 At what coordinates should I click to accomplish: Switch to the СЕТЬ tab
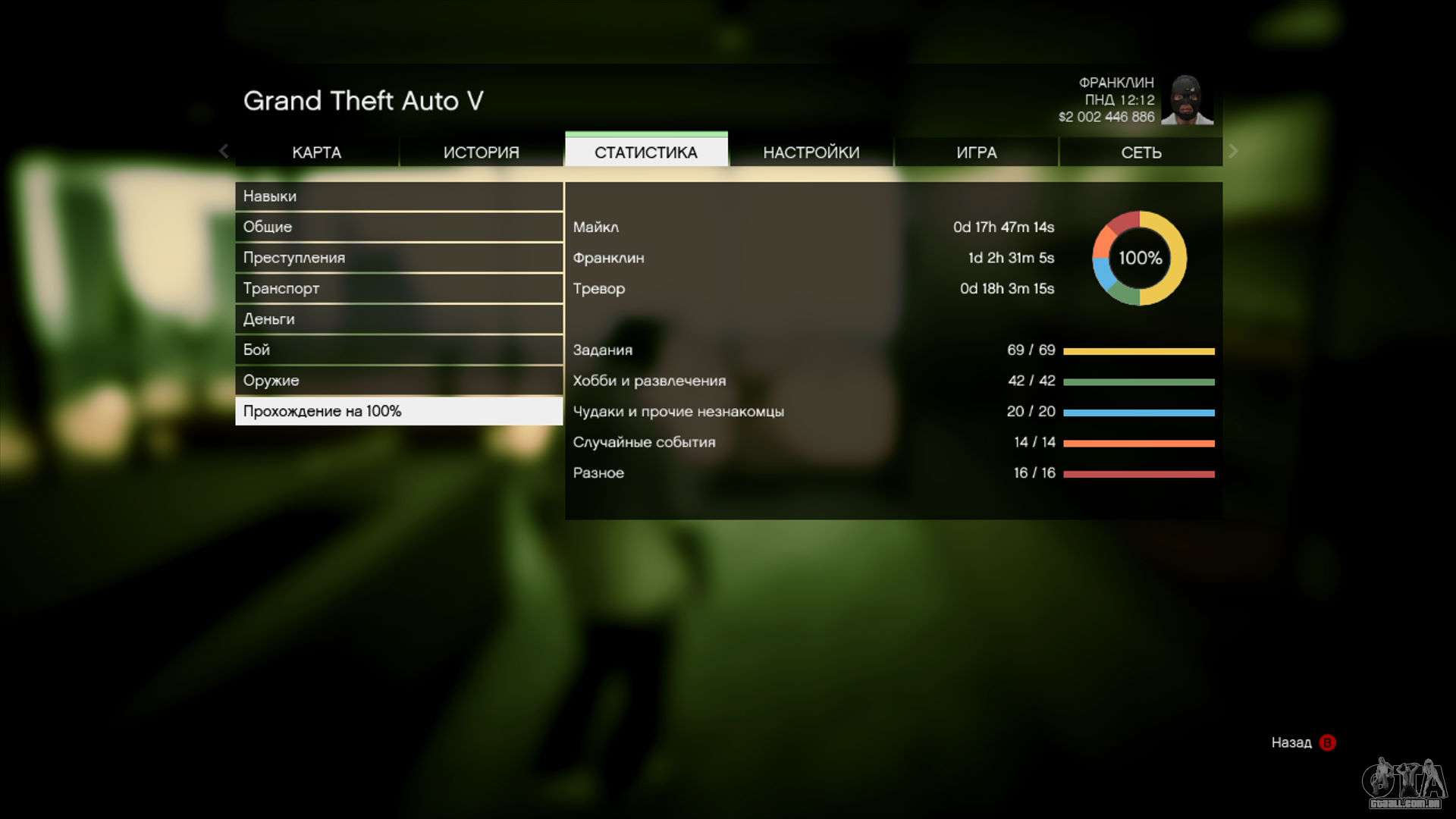click(x=1140, y=152)
